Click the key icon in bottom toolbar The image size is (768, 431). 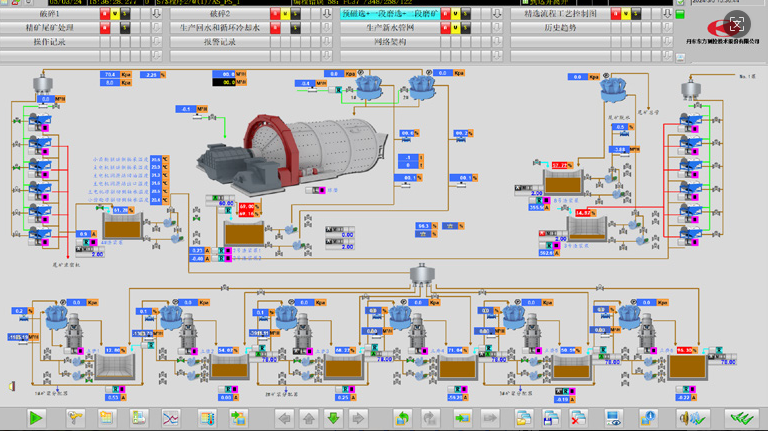tap(74, 416)
